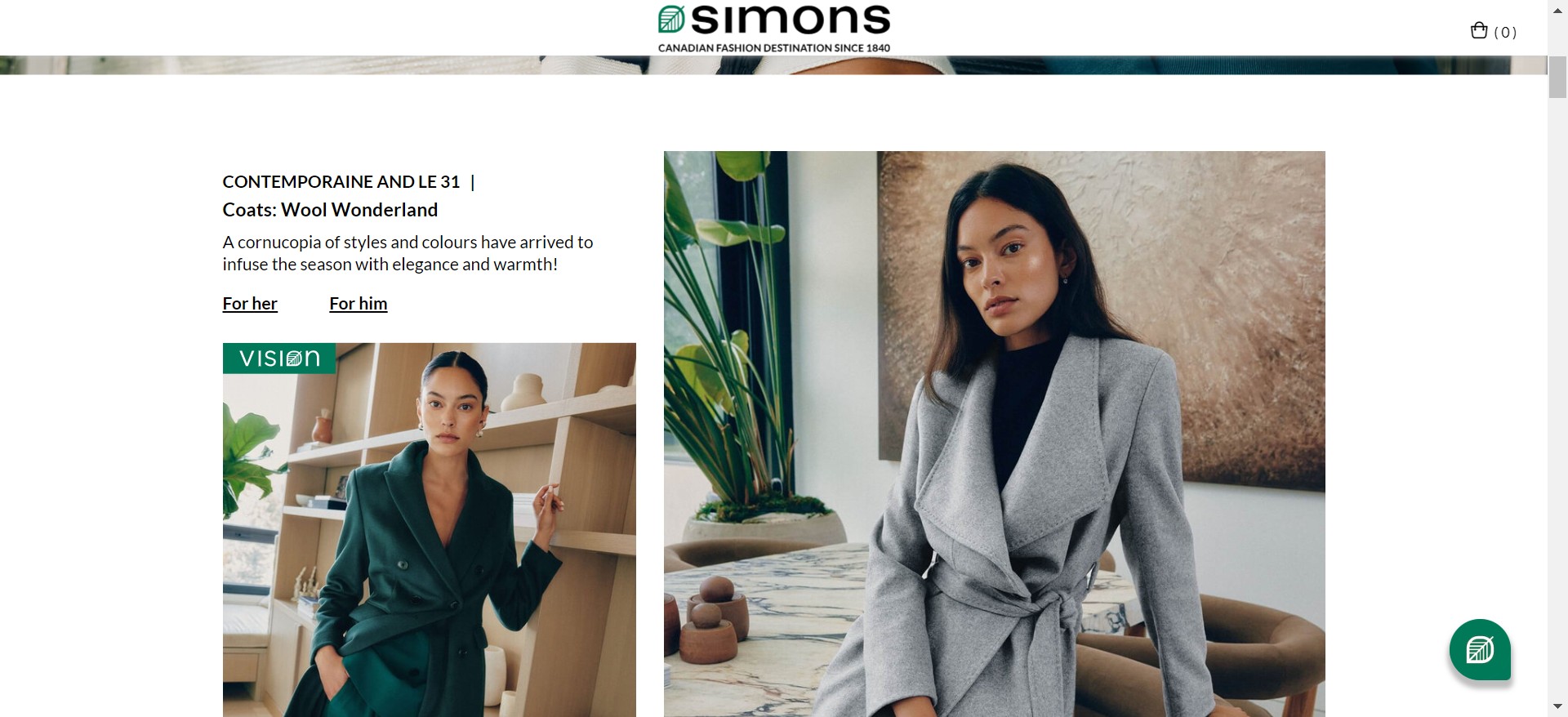Click the green Vision badge
Image resolution: width=1568 pixels, height=717 pixels.
(279, 358)
